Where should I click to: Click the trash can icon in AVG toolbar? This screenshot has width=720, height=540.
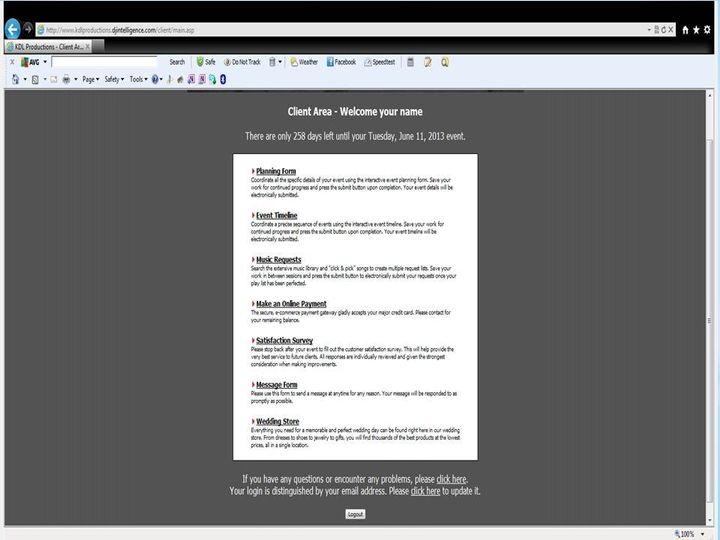pyautogui.click(x=272, y=62)
